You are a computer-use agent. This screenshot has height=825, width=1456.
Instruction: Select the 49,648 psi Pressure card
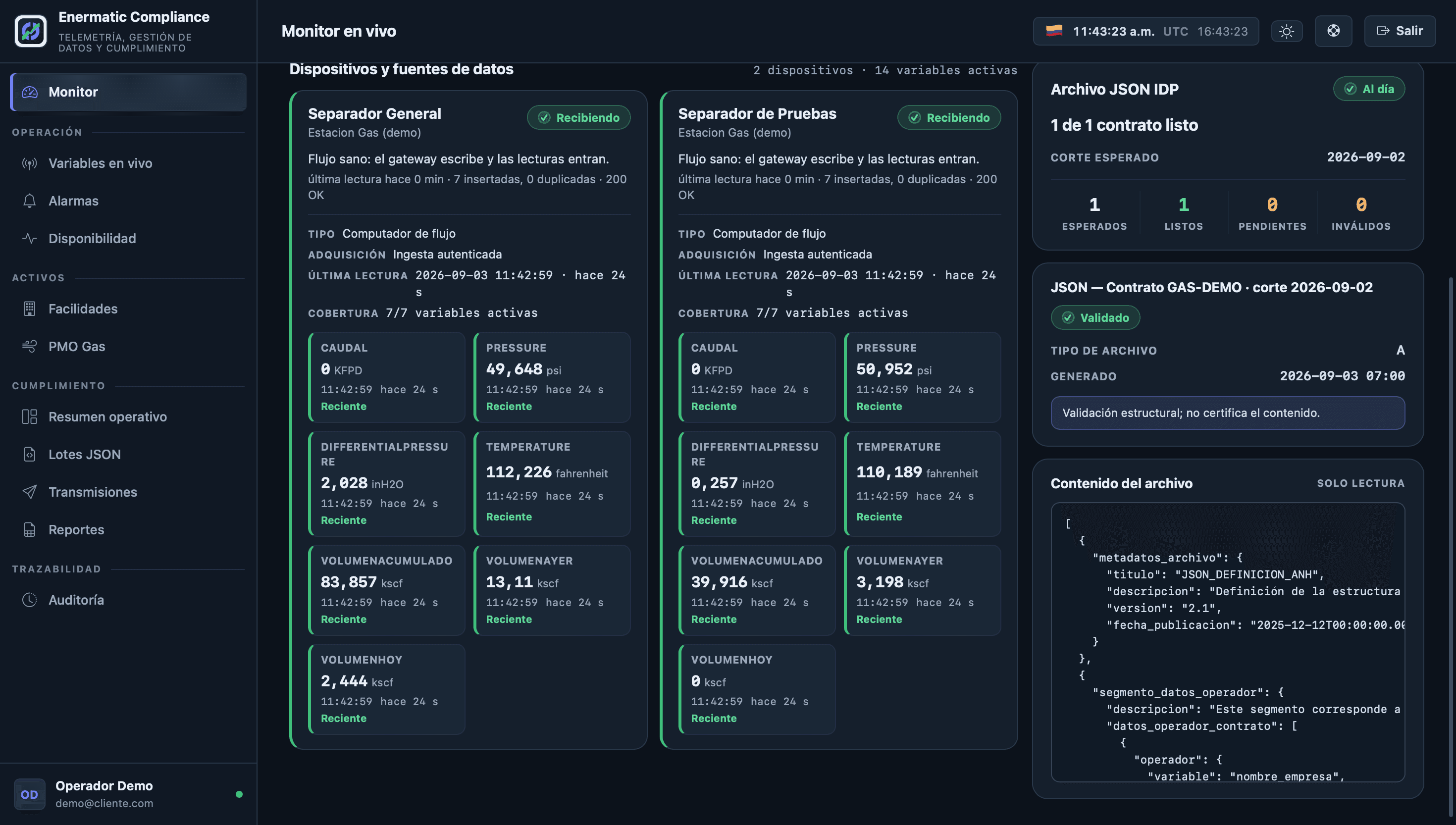point(552,377)
